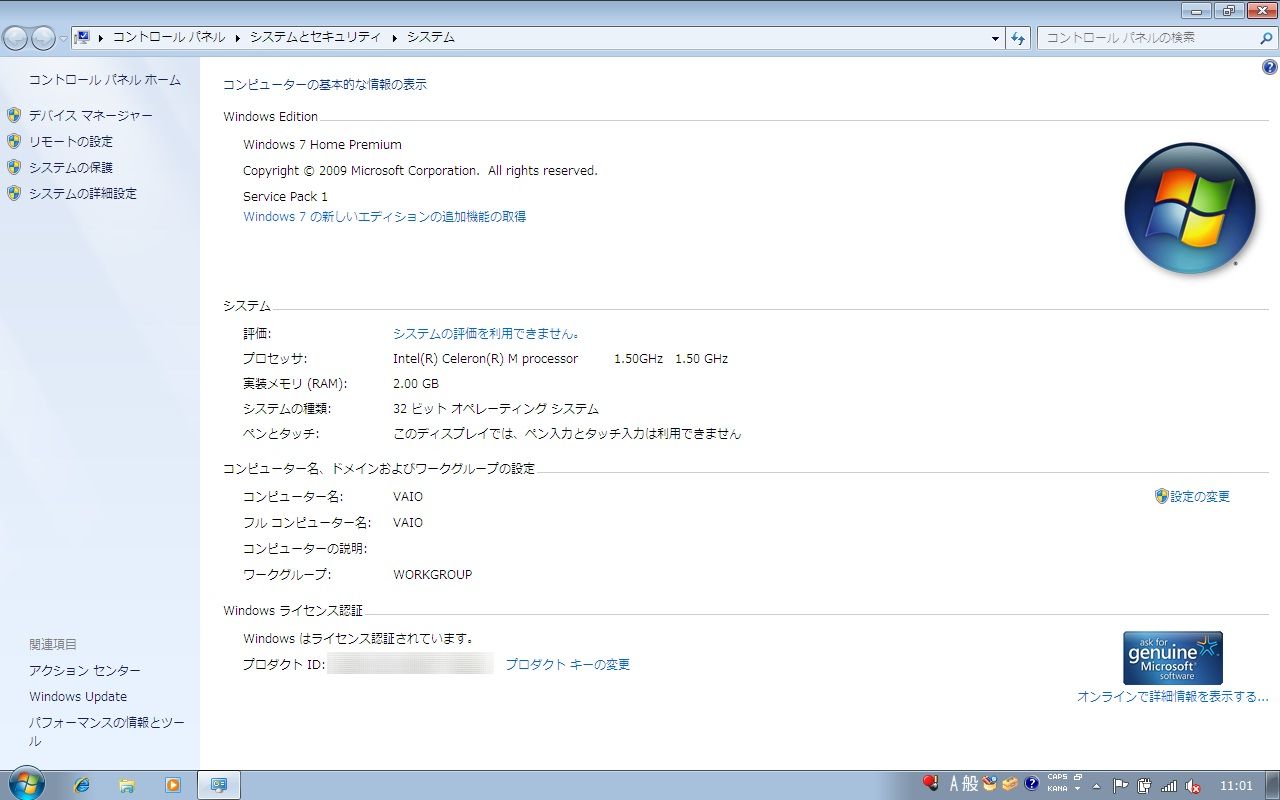The width and height of the screenshot is (1280, 800).
Task: Click the network signal tray icon
Action: point(1169,786)
